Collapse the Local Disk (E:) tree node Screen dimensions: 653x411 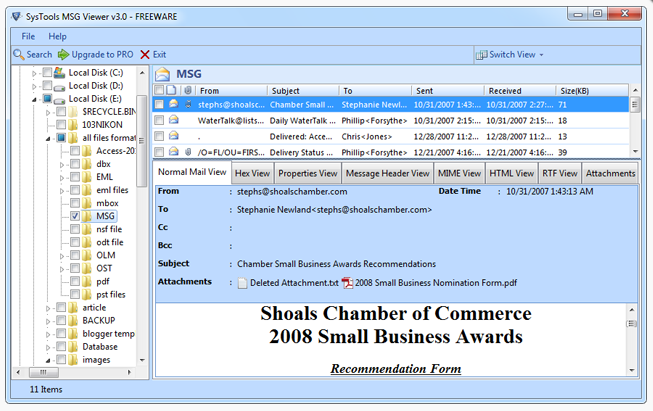point(34,100)
